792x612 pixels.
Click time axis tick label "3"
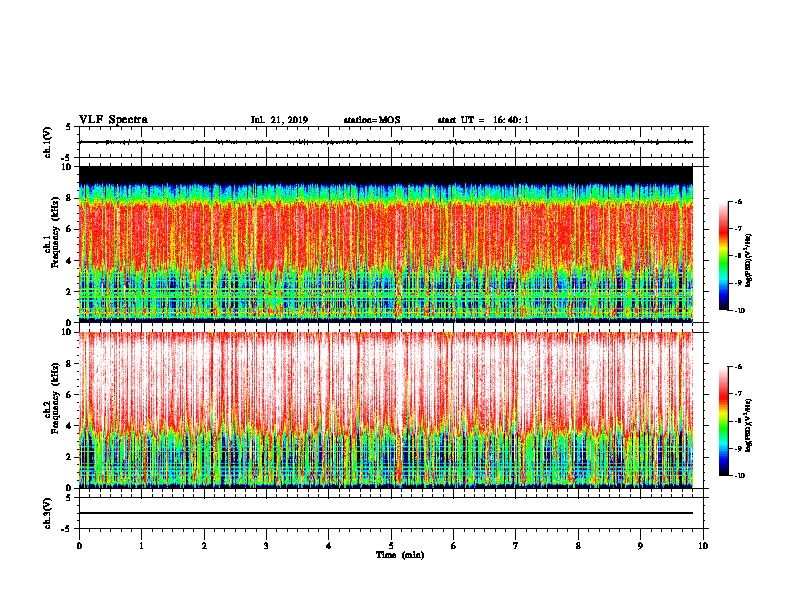[x=266, y=546]
